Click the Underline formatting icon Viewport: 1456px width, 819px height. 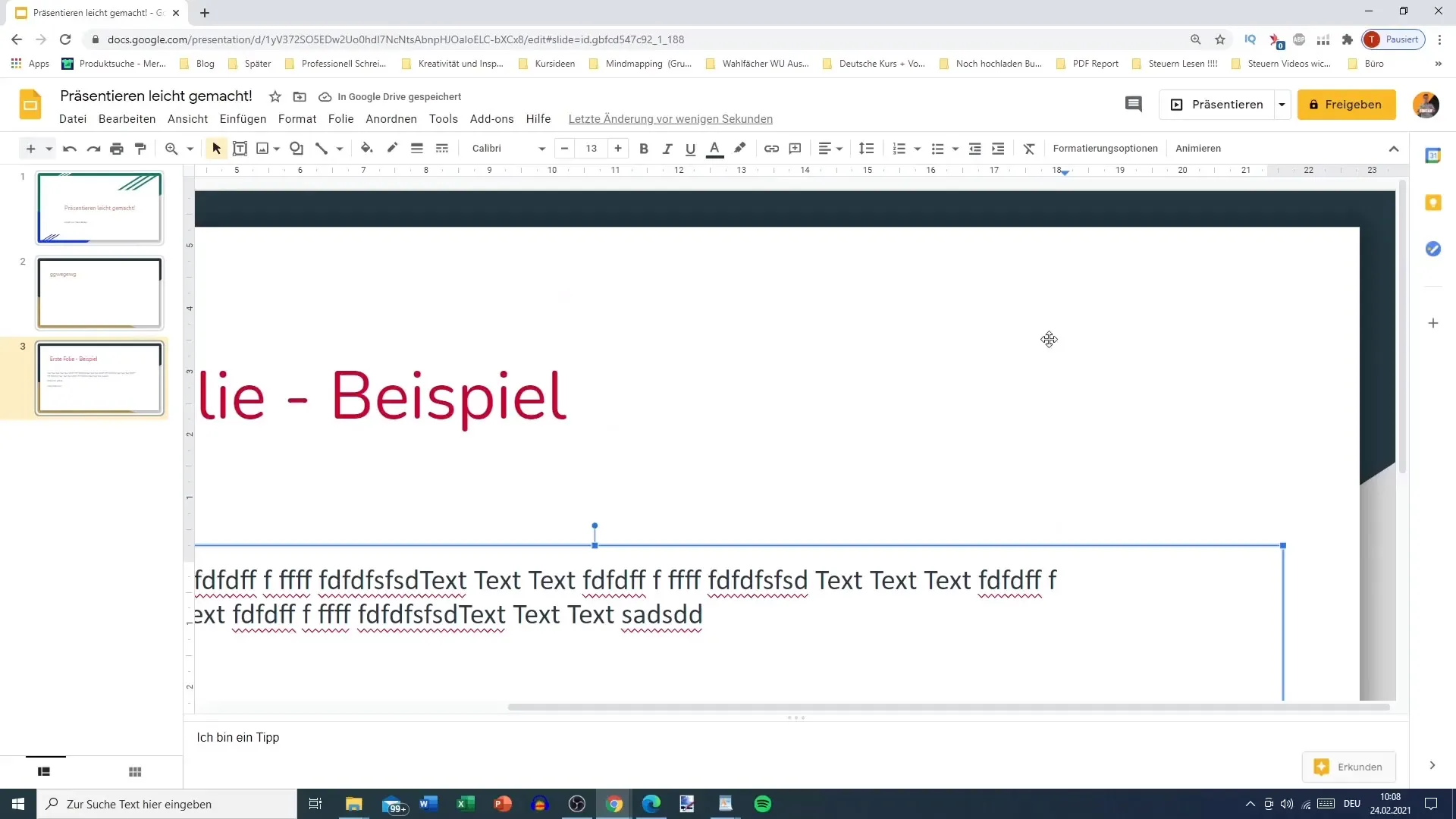pyautogui.click(x=691, y=148)
